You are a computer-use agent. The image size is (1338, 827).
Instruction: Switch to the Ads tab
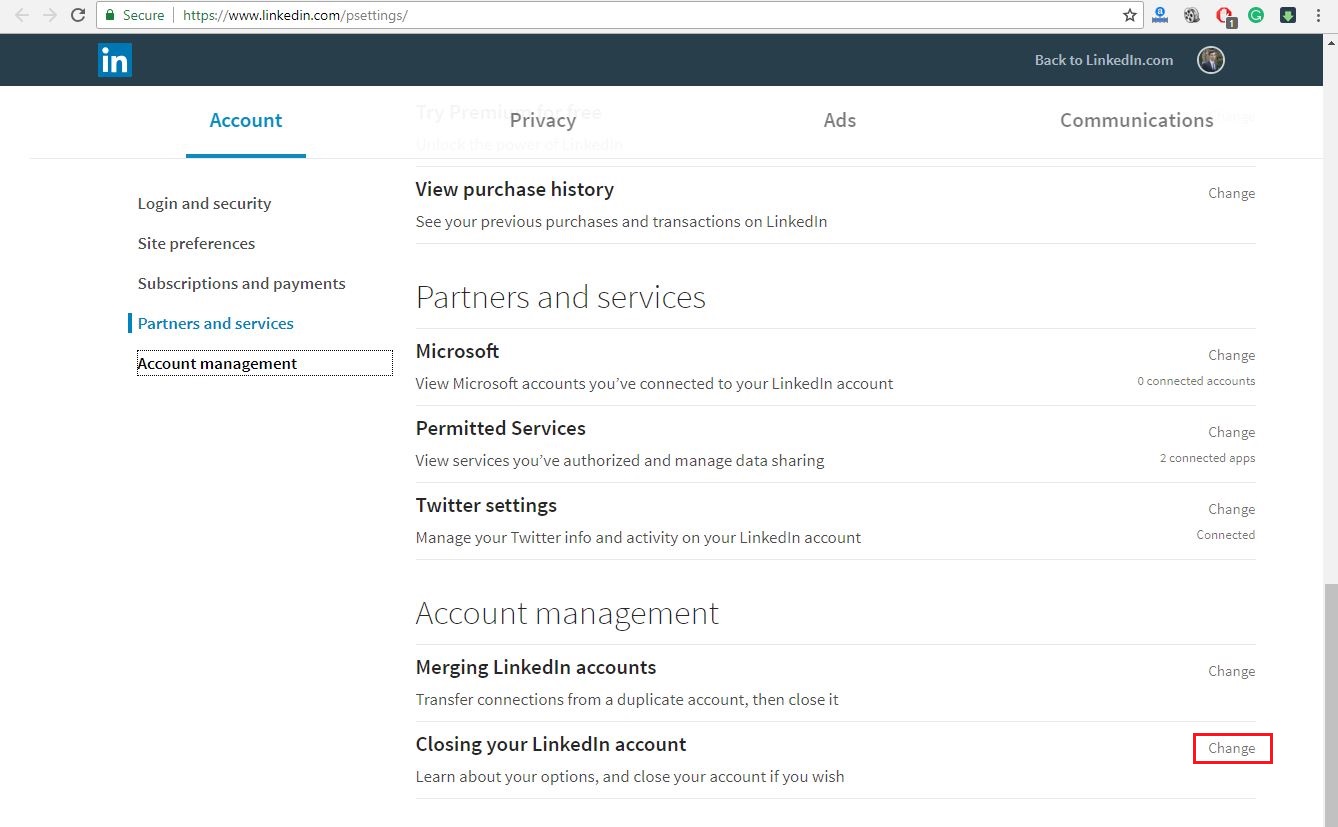pyautogui.click(x=840, y=121)
